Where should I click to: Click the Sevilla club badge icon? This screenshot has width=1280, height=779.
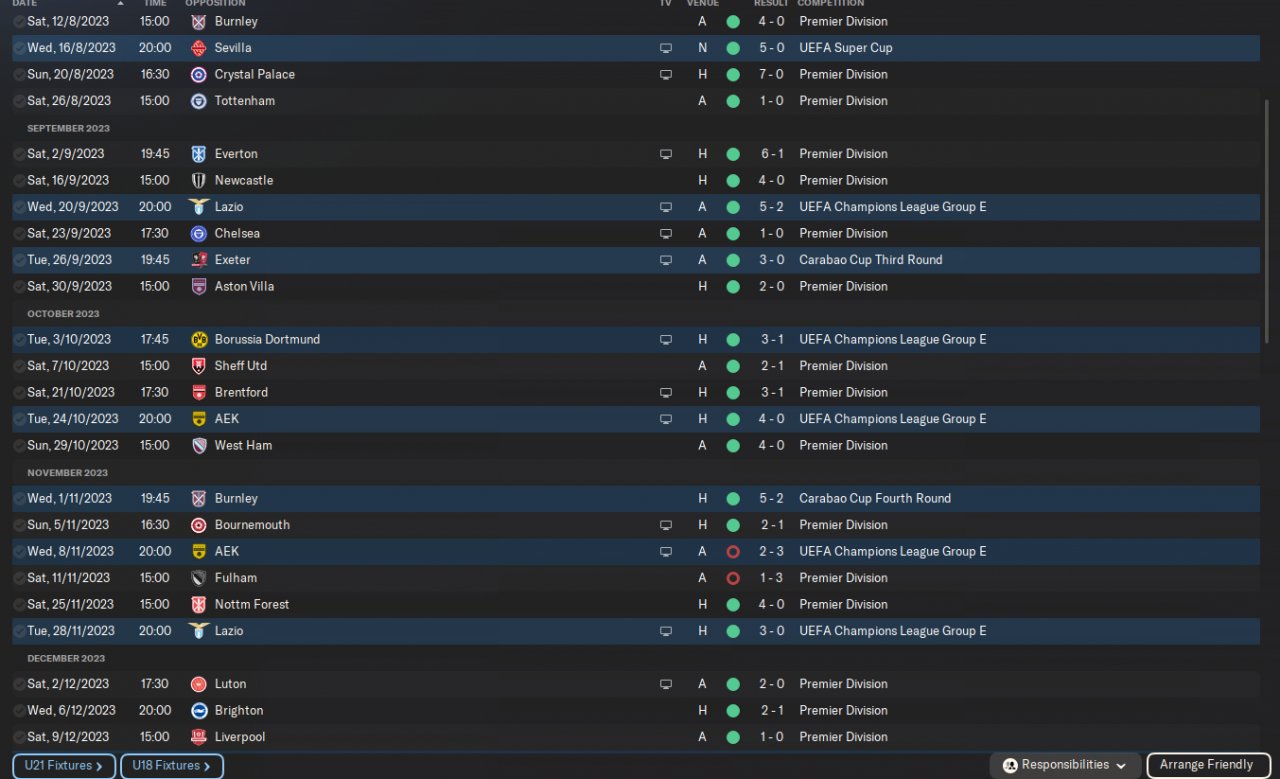(198, 48)
